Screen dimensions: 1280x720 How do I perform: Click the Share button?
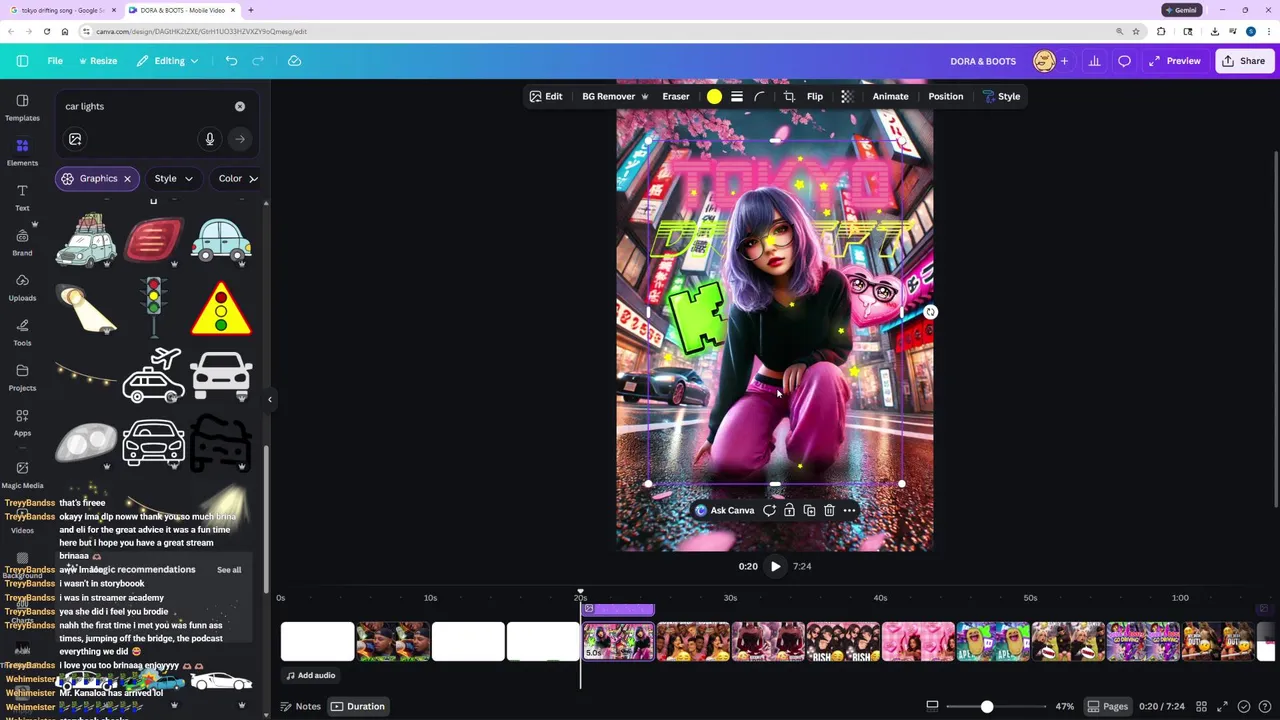coord(1243,61)
